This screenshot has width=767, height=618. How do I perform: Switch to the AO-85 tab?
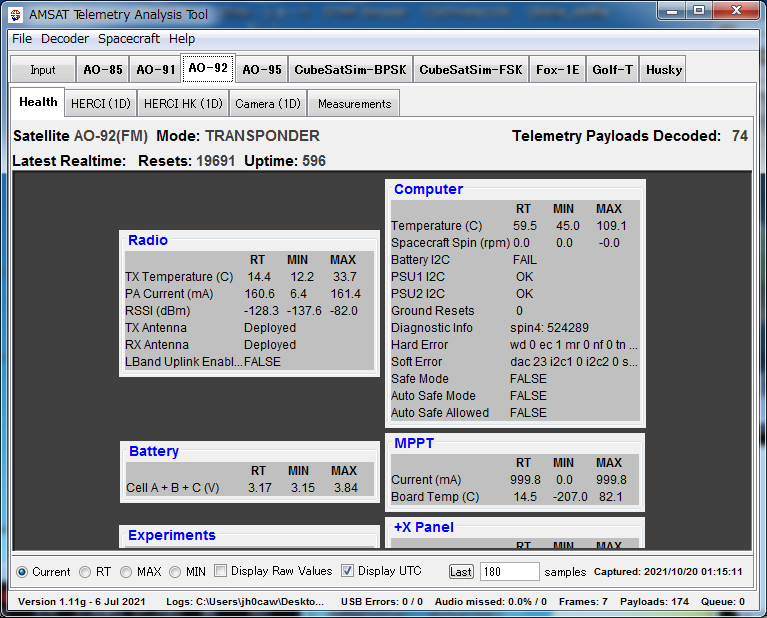(103, 69)
